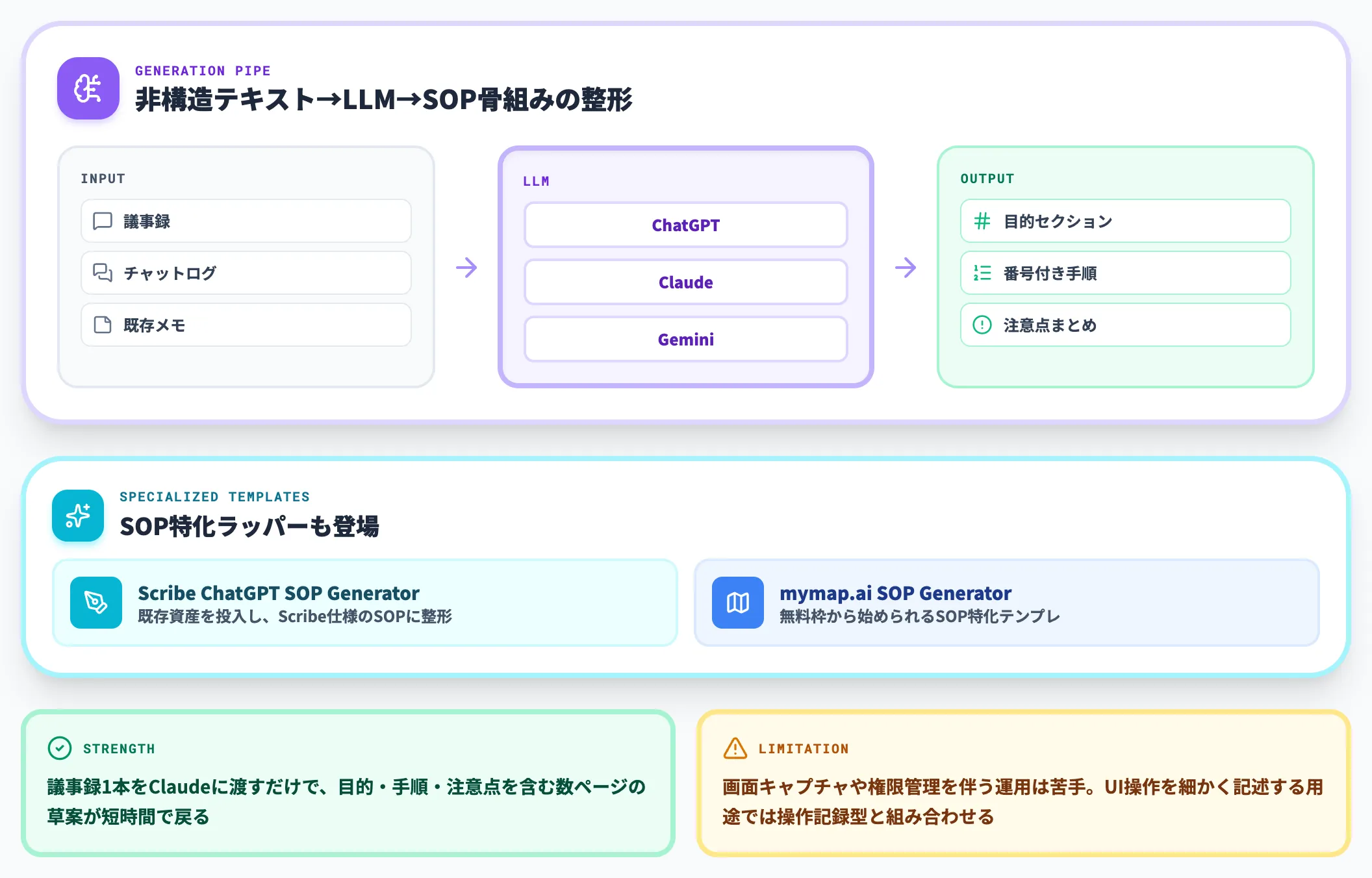Click the arrow between LLM and OUTPUT
Viewport: 1372px width, 878px height.
coord(906,267)
